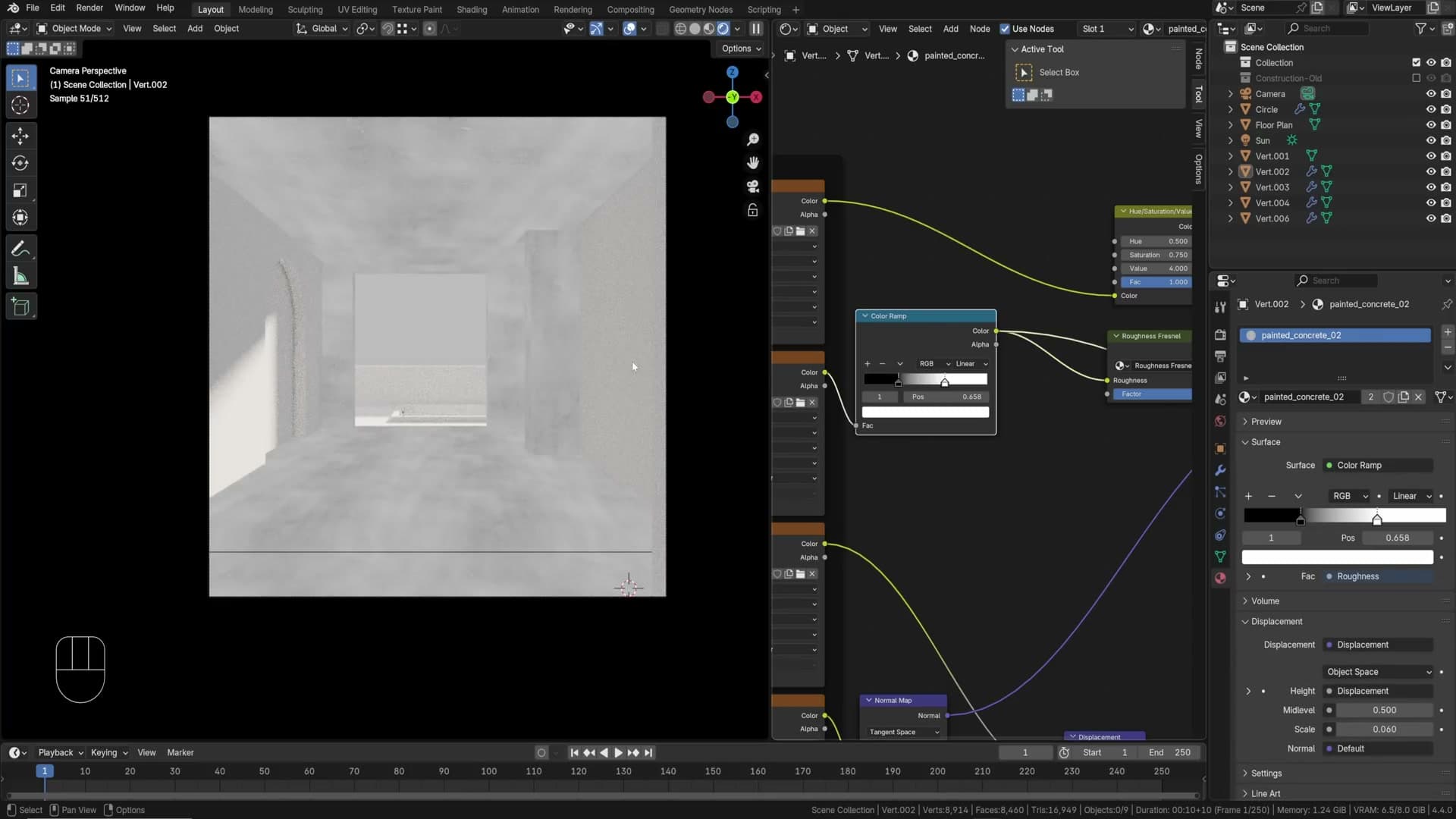Open the Object Space displacement dropdown

click(x=1379, y=672)
